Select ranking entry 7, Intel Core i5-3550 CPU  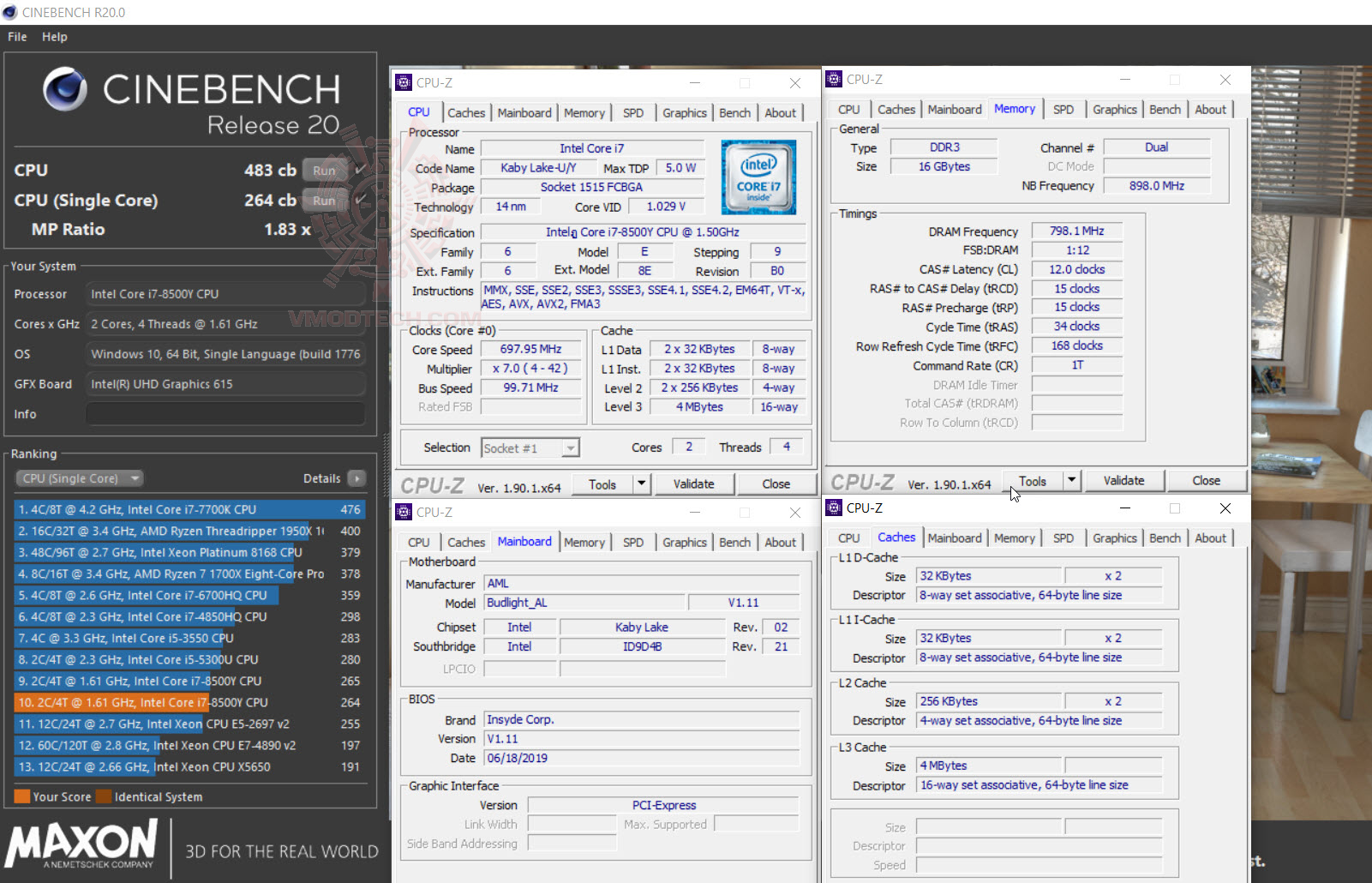coord(189,638)
